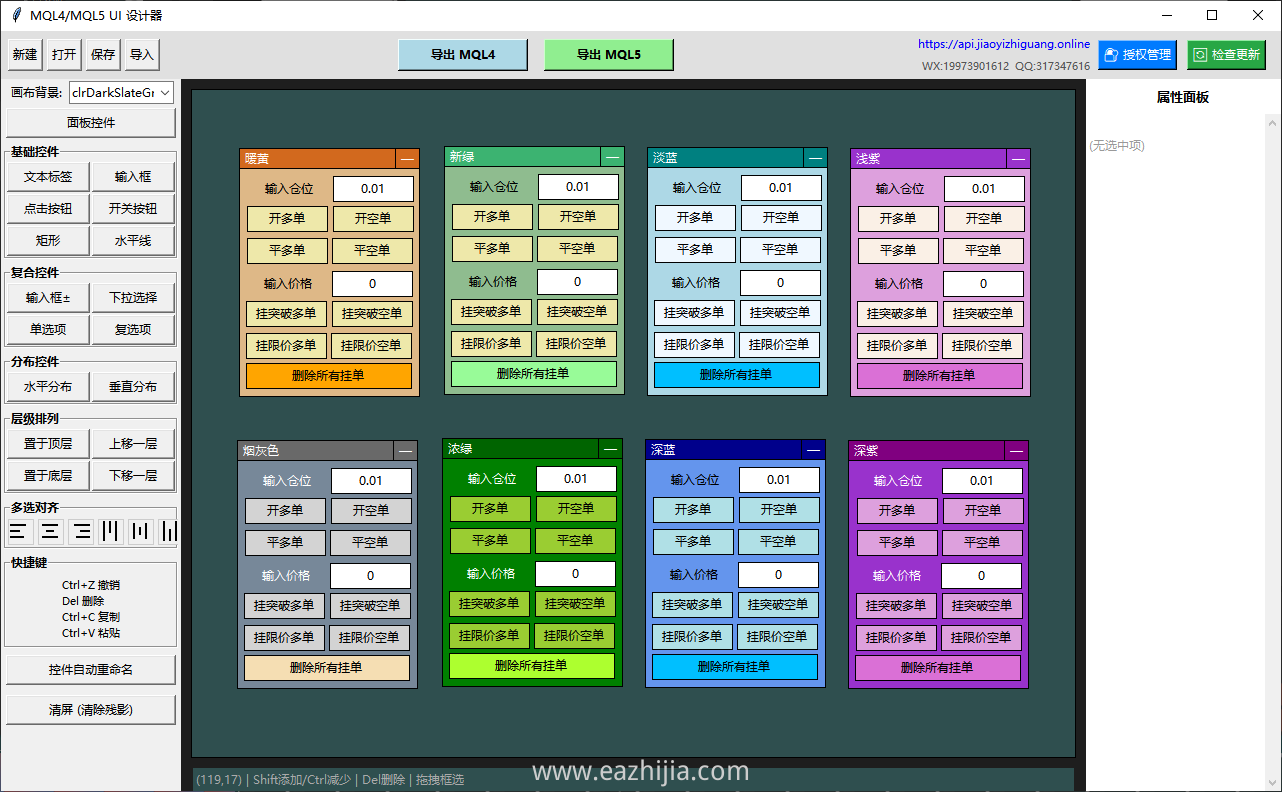Click the (无选中项) text in 属性面板

point(1117,146)
